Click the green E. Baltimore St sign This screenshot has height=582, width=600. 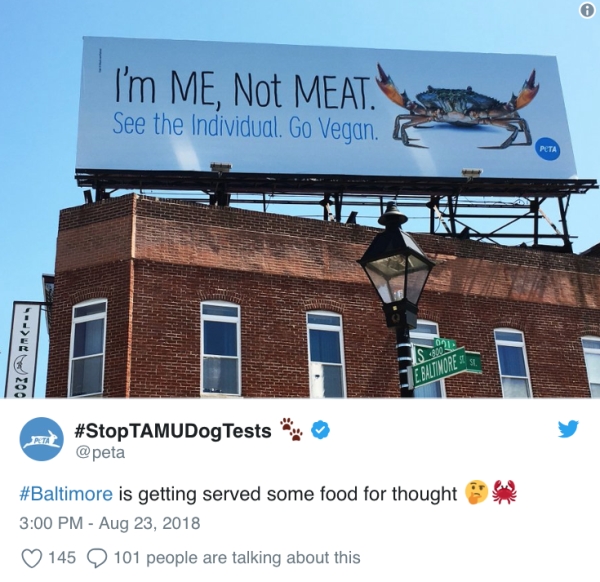(441, 368)
